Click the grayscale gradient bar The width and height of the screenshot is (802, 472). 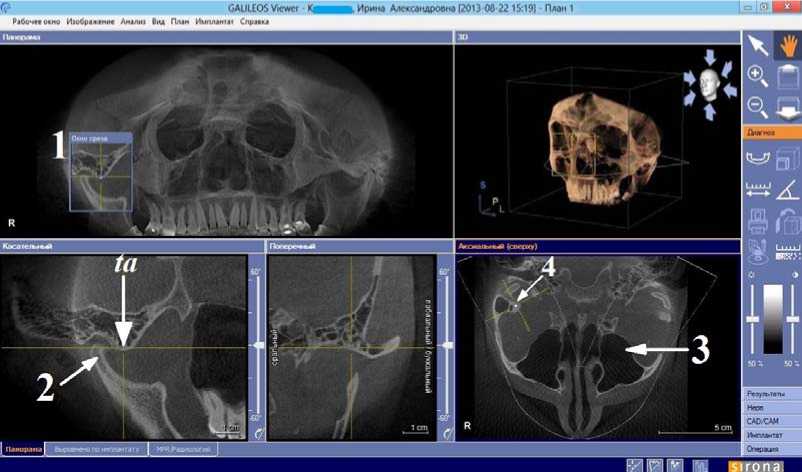[772, 319]
